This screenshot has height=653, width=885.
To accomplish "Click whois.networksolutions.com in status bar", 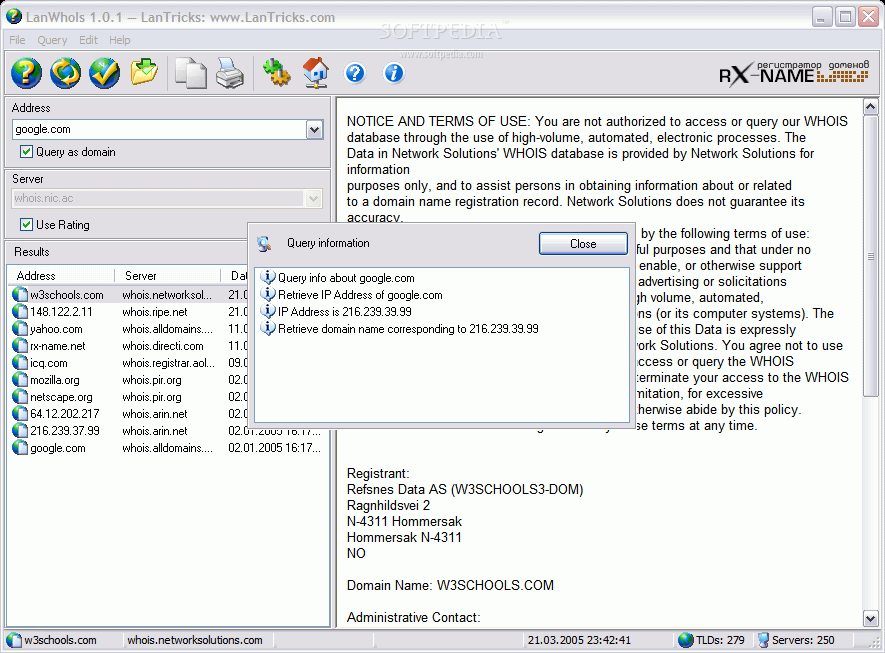I will pos(195,640).
